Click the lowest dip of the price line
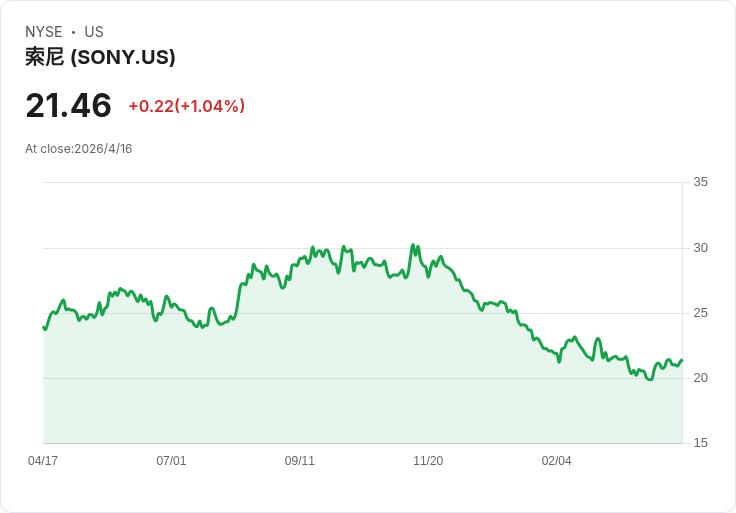736x513 pixels. [649, 380]
